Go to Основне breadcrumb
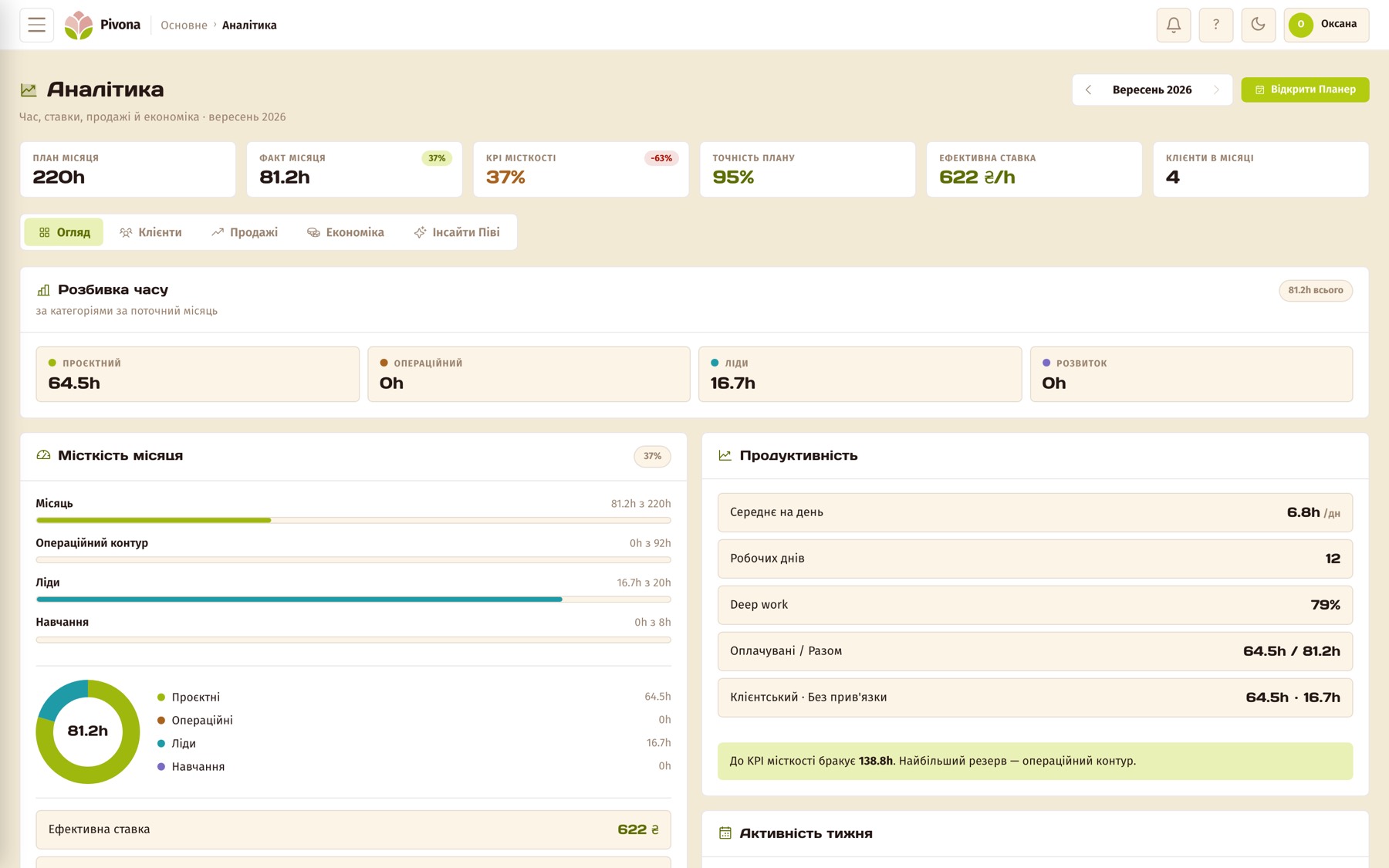Screen dimensions: 1389x868 [184, 25]
